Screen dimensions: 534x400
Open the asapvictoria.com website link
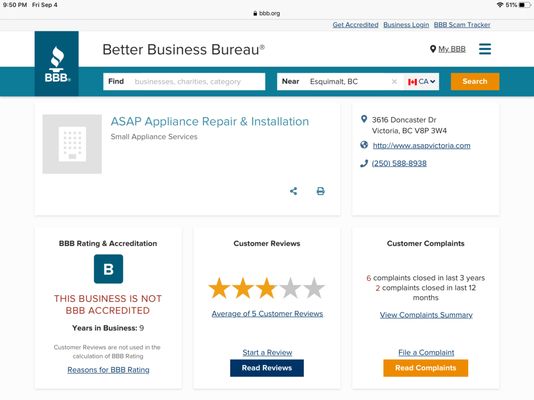(421, 146)
